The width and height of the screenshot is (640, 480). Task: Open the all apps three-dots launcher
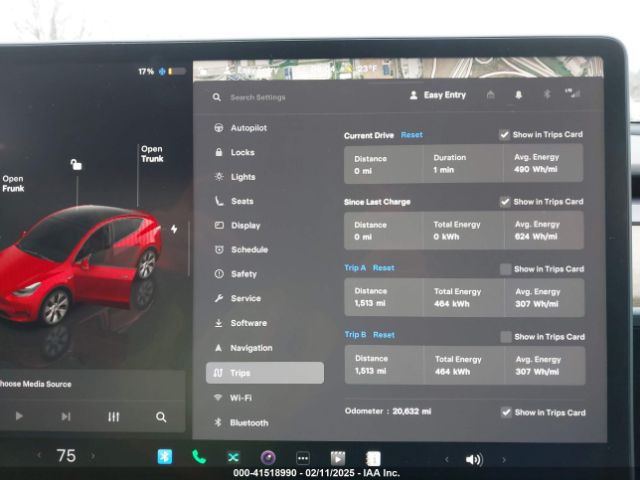[303, 458]
